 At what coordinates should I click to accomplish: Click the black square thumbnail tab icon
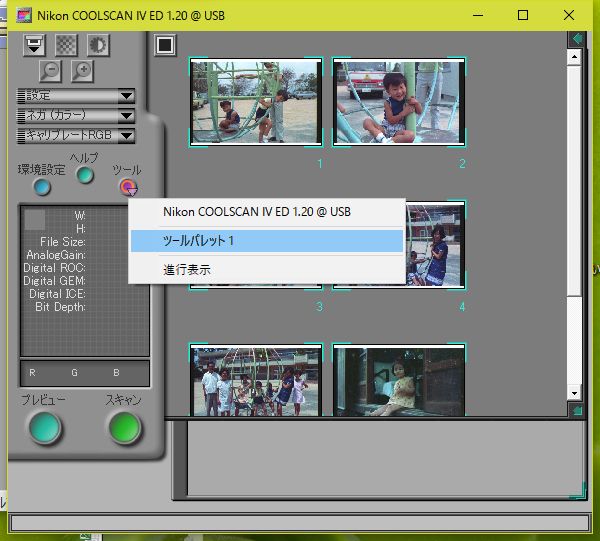[165, 45]
